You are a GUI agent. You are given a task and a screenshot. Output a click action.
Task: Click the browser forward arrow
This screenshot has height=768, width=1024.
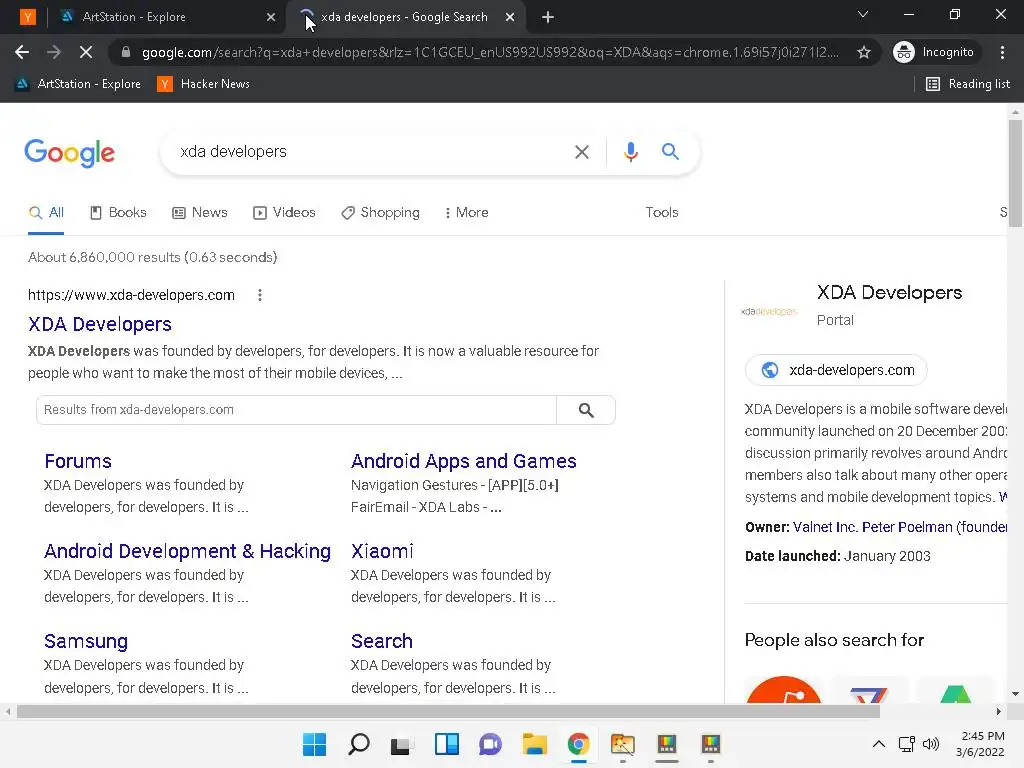(x=54, y=52)
